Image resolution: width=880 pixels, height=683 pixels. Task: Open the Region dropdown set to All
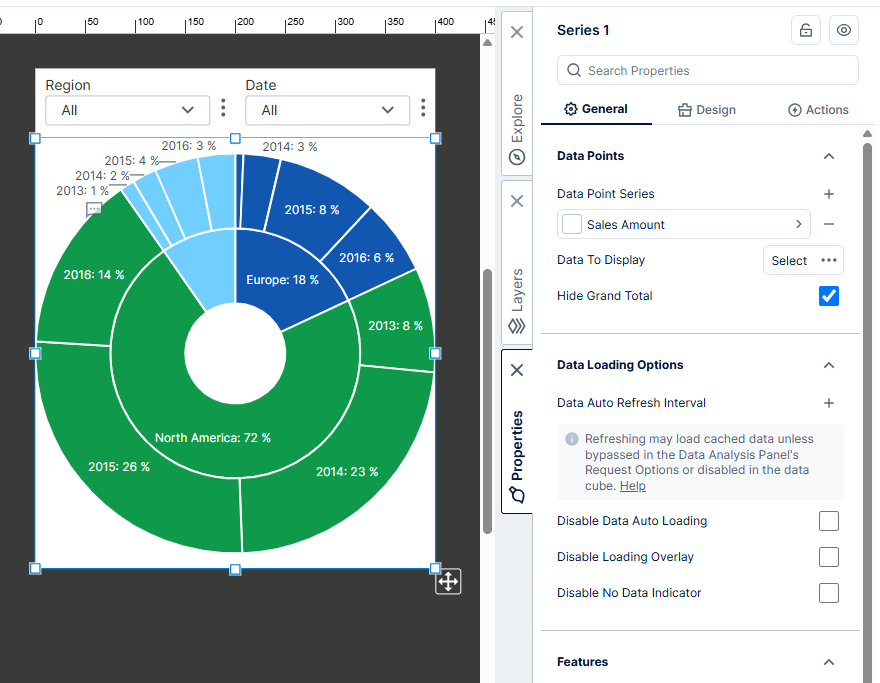click(127, 110)
